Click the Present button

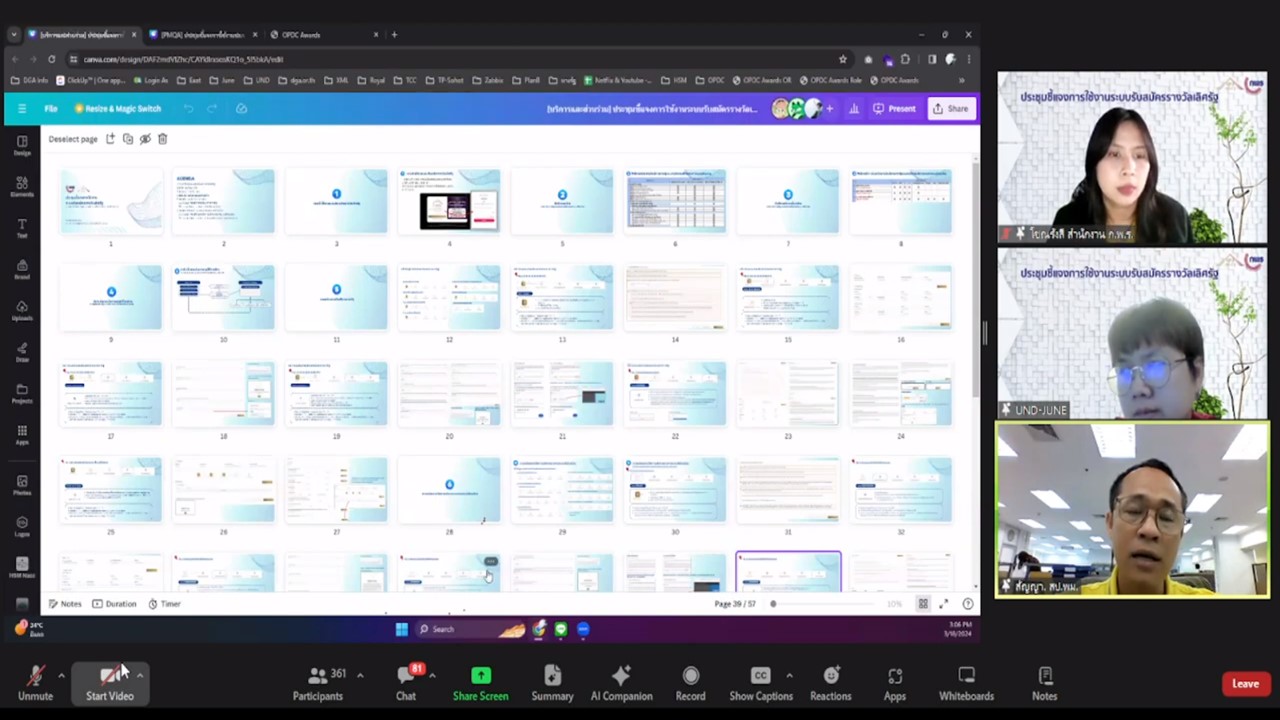(x=894, y=109)
